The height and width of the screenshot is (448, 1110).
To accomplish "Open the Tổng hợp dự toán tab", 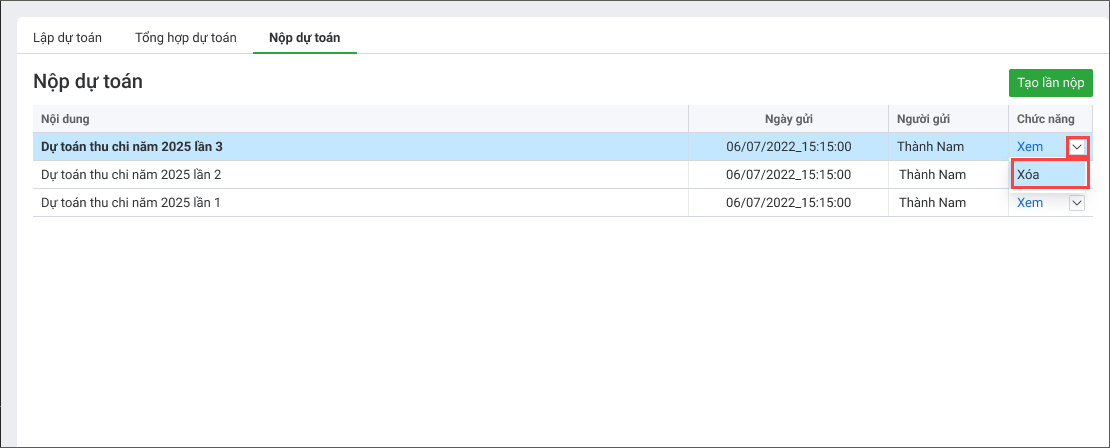I will click(185, 38).
